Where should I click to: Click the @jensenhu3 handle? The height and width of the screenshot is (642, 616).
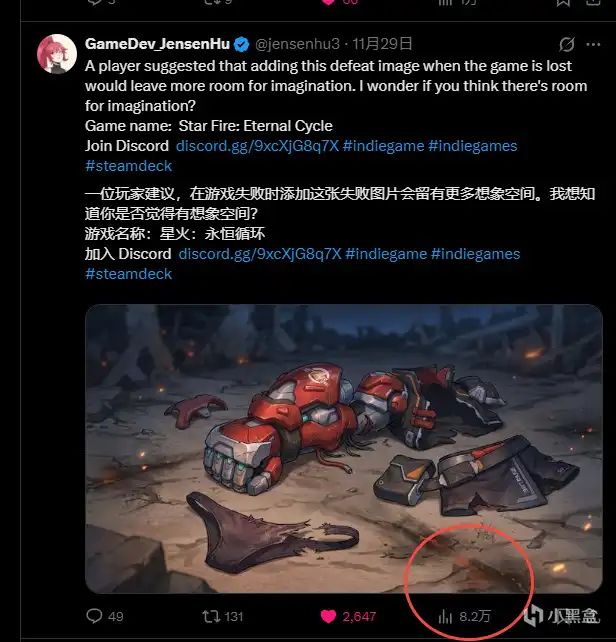click(297, 44)
